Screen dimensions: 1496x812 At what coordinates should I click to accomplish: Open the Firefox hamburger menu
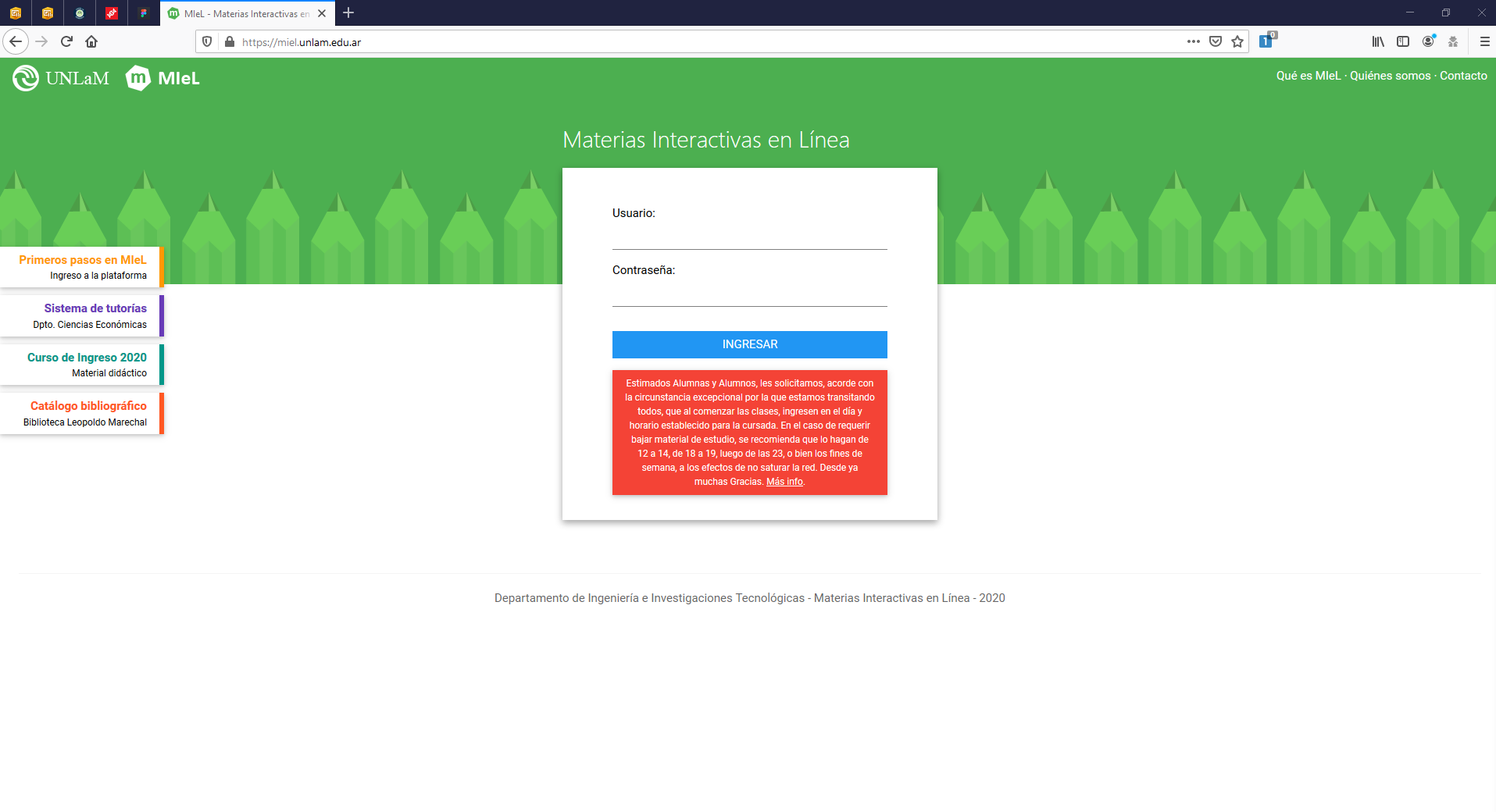[x=1485, y=41]
